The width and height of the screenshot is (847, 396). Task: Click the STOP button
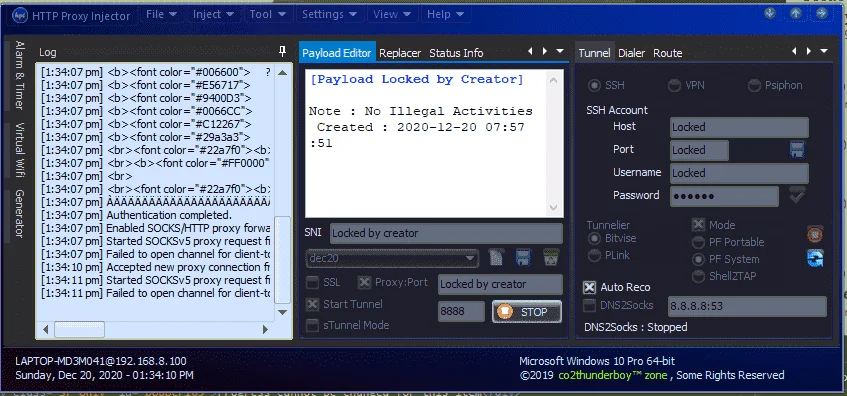(x=527, y=312)
